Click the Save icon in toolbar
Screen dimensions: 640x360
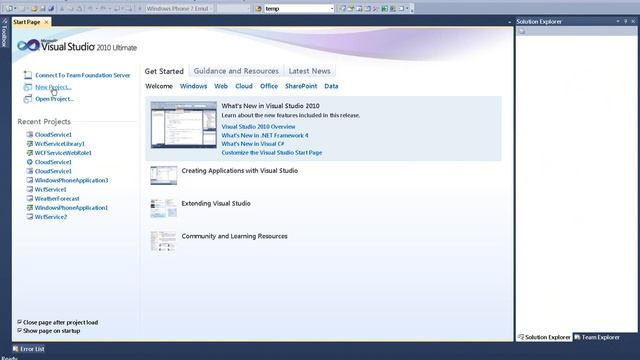(x=43, y=8)
